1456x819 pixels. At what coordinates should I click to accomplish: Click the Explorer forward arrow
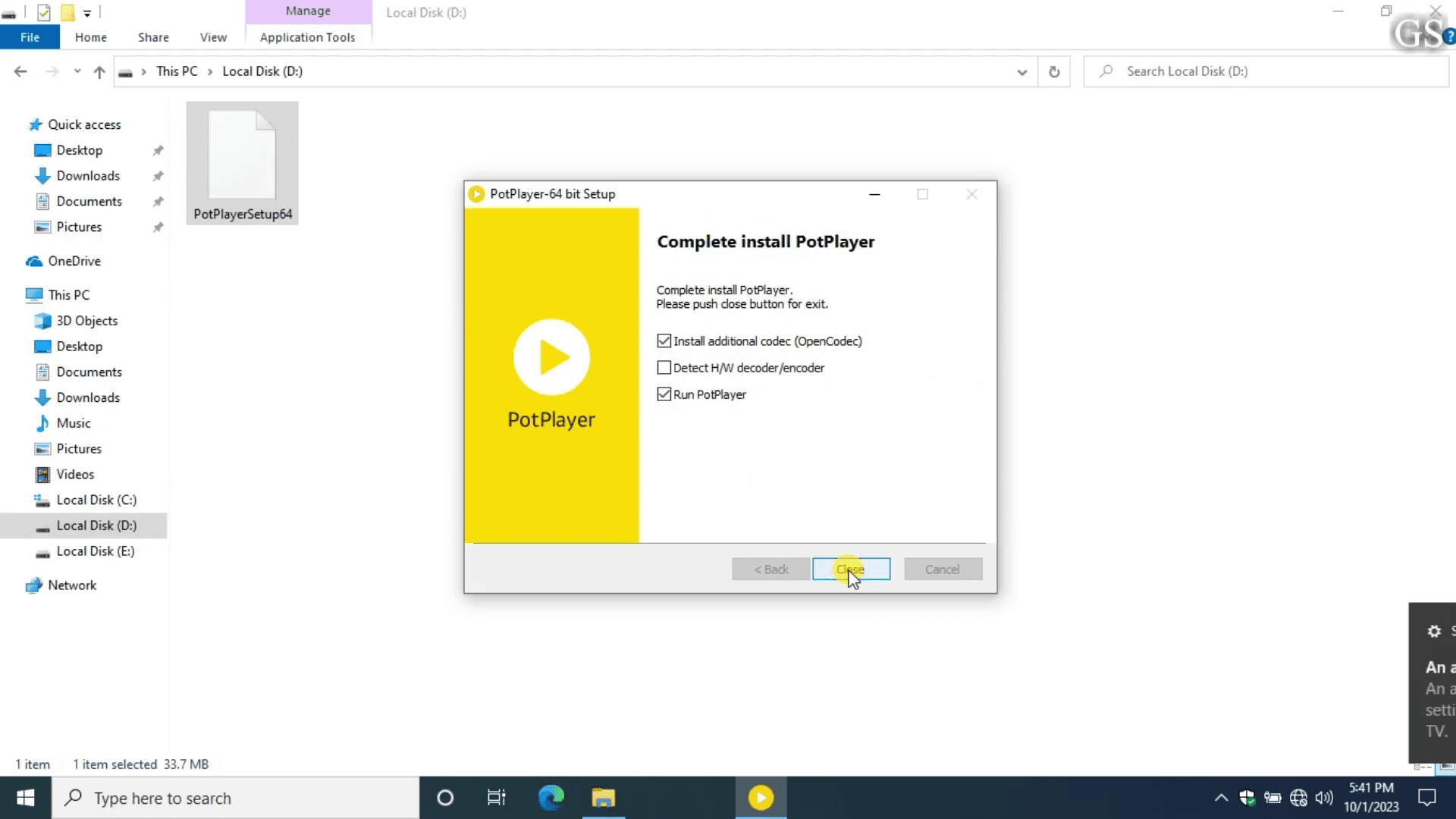point(52,71)
